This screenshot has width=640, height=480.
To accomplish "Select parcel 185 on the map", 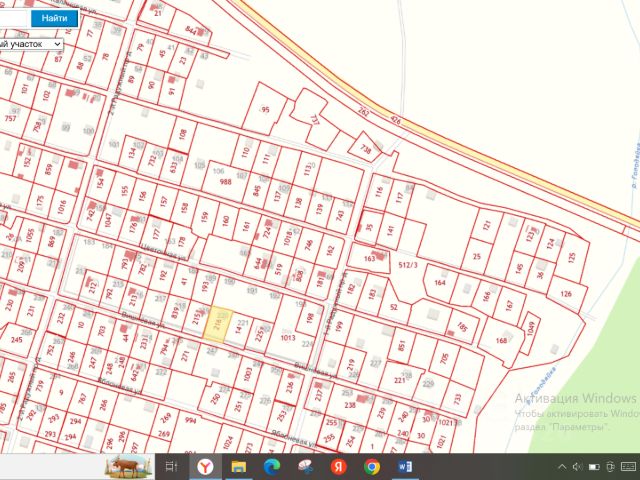I will [462, 327].
